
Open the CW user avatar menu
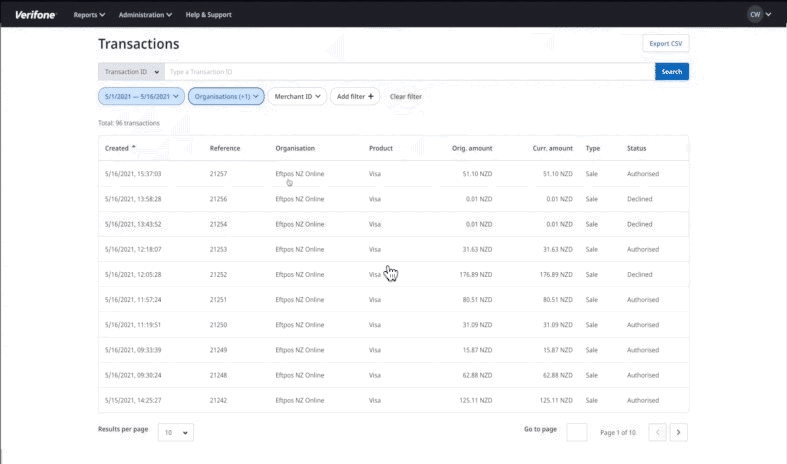[760, 15]
